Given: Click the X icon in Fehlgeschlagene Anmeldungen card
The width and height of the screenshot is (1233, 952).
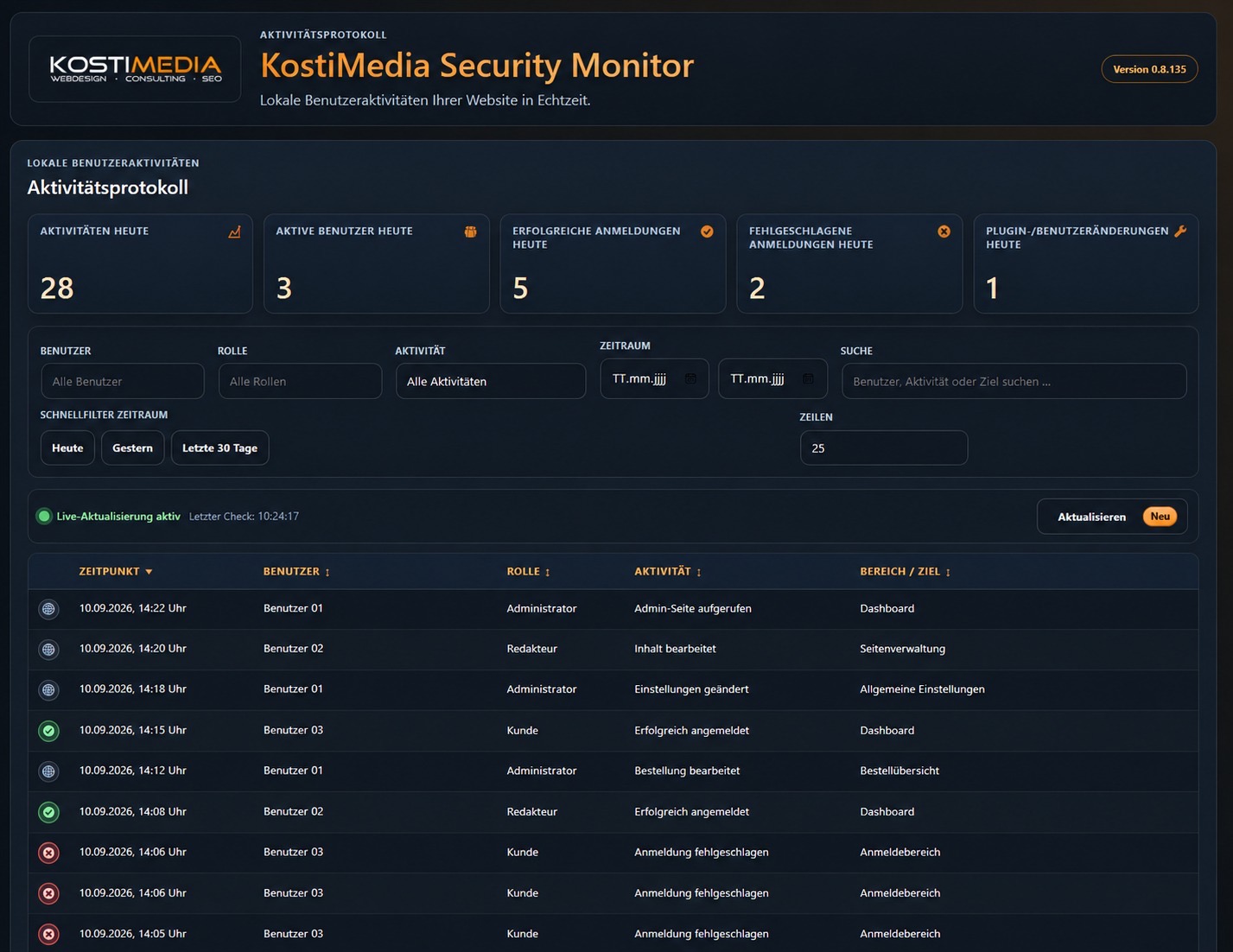Looking at the screenshot, I should pos(944,232).
